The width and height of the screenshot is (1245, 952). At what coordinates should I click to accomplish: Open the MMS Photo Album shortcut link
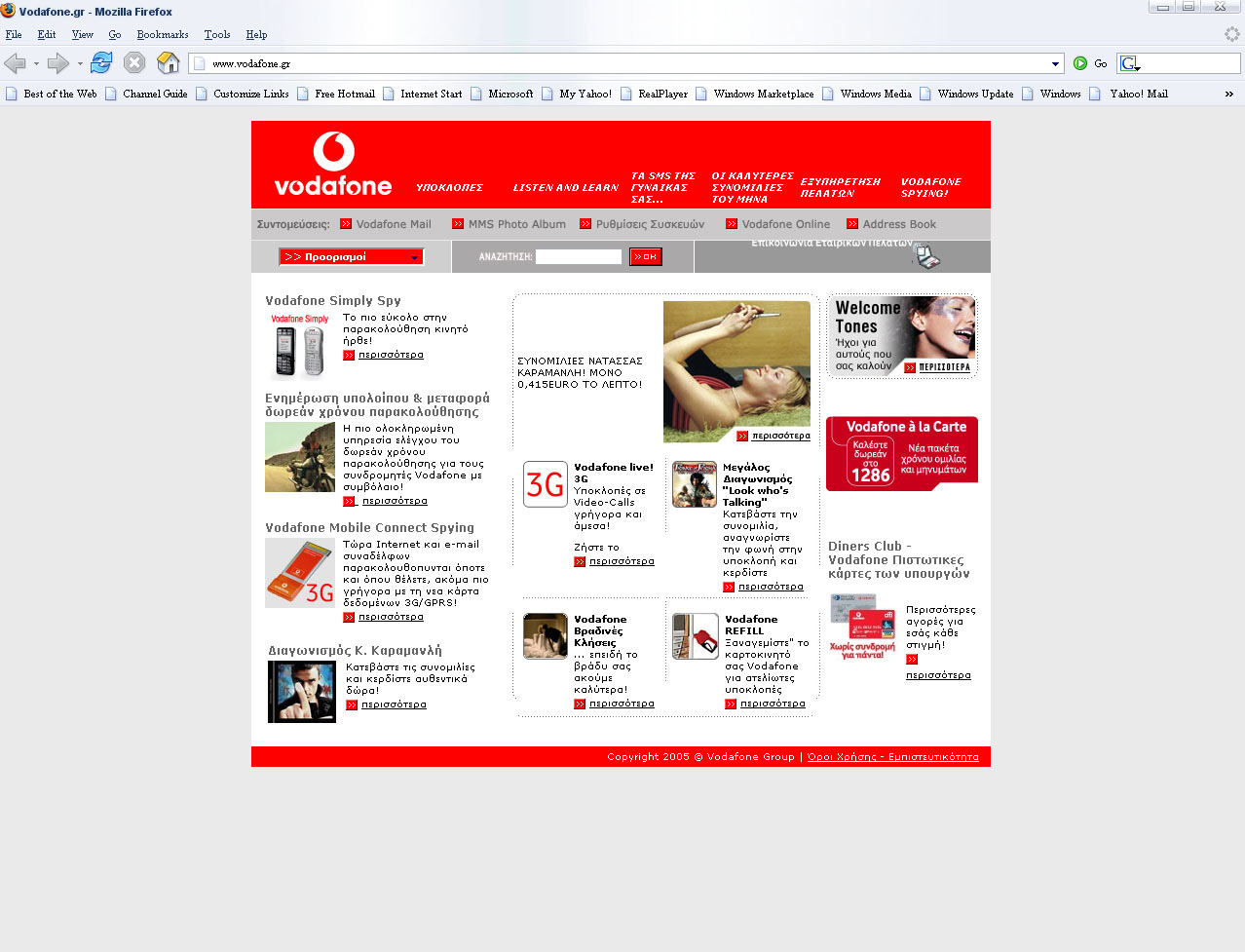click(509, 224)
